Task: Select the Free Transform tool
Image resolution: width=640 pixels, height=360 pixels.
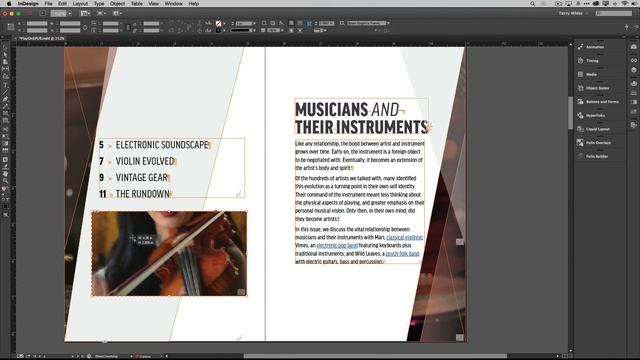Action: point(5,137)
